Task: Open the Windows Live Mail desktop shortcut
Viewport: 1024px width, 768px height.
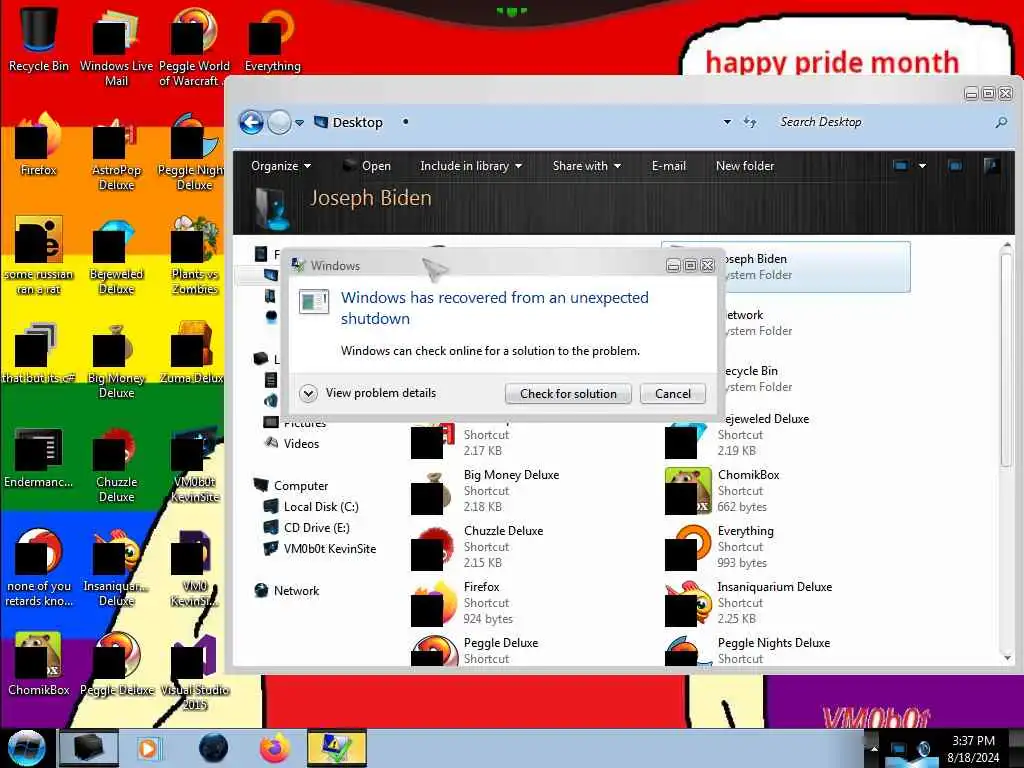Action: [x=116, y=46]
